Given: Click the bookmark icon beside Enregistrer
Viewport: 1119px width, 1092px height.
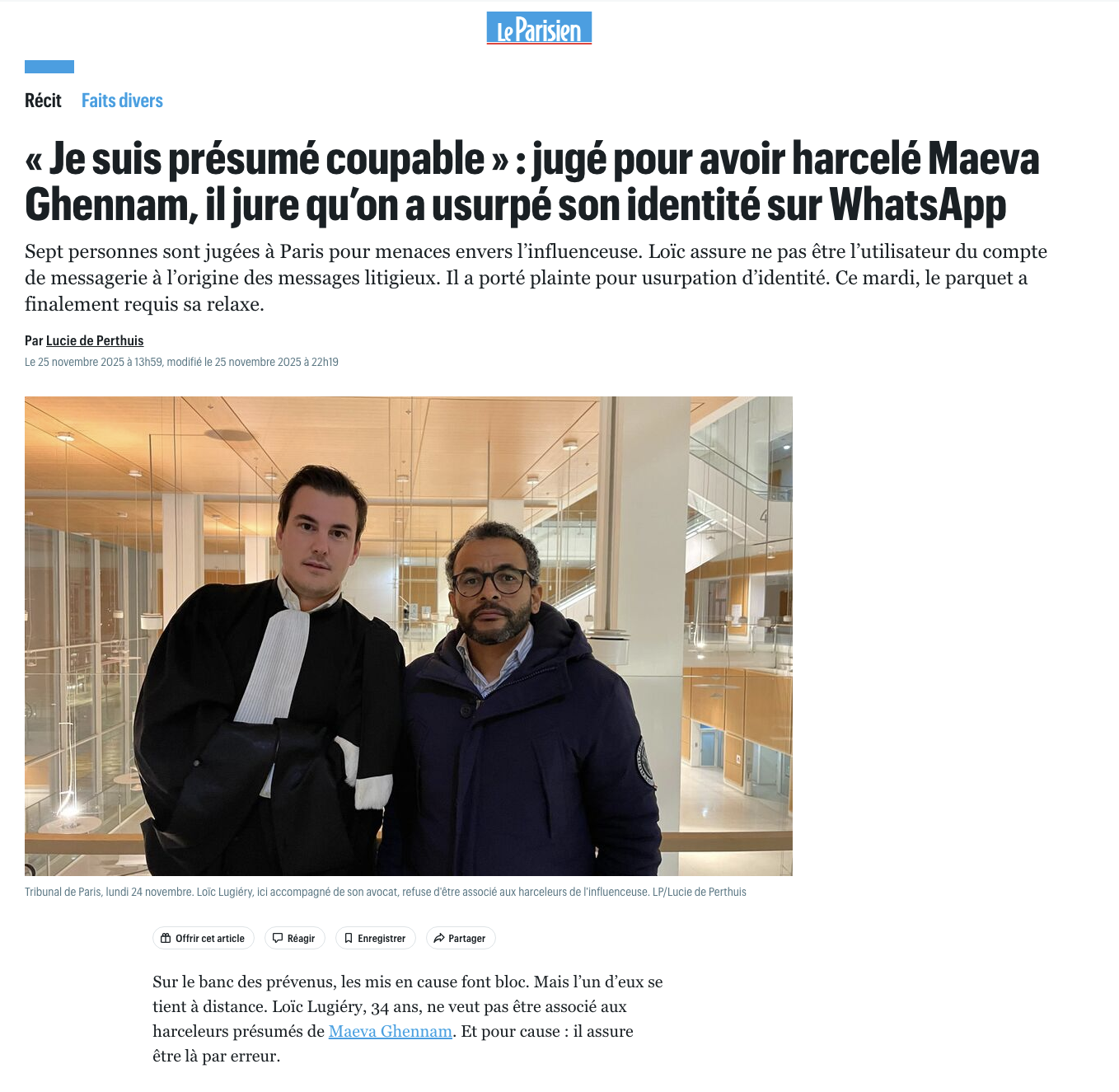Looking at the screenshot, I should 349,938.
